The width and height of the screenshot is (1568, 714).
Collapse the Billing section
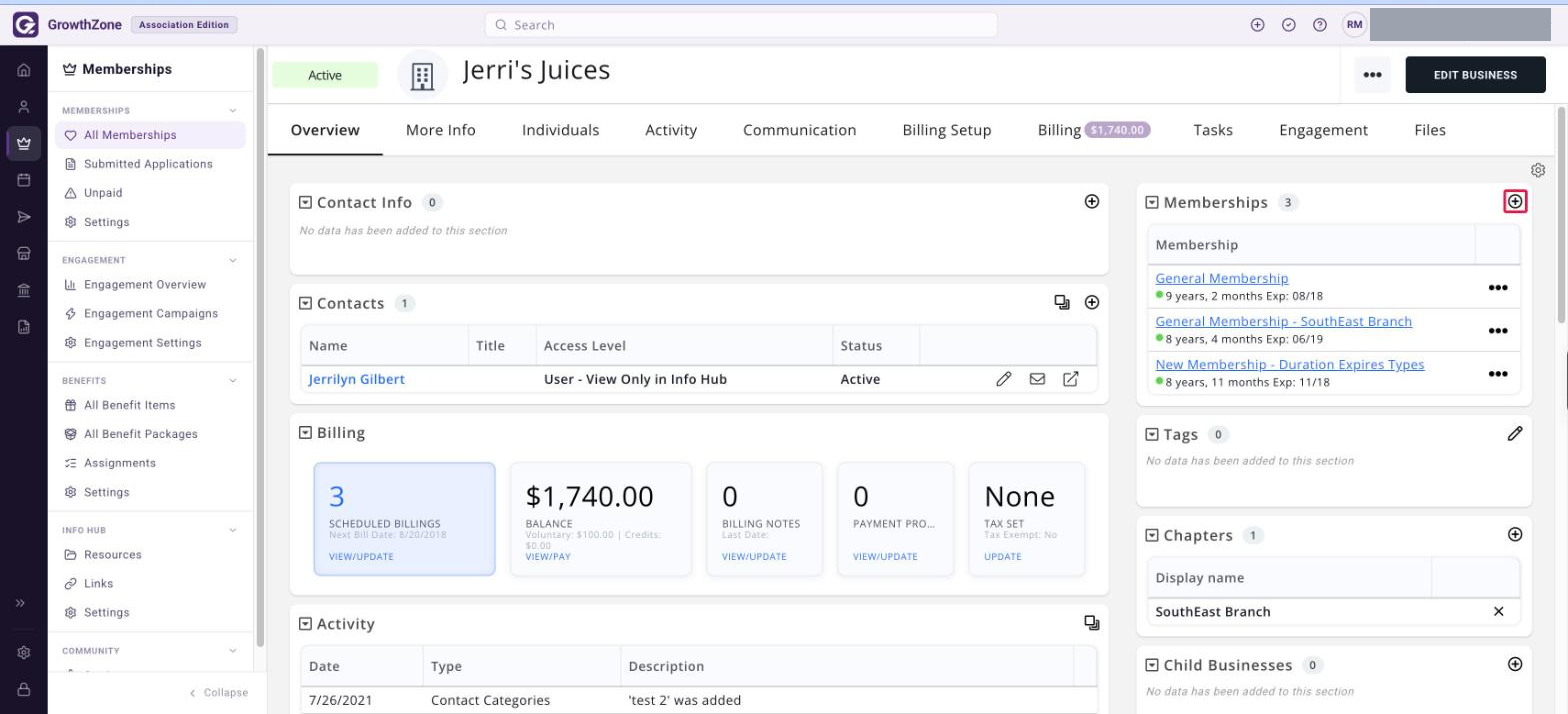(305, 432)
